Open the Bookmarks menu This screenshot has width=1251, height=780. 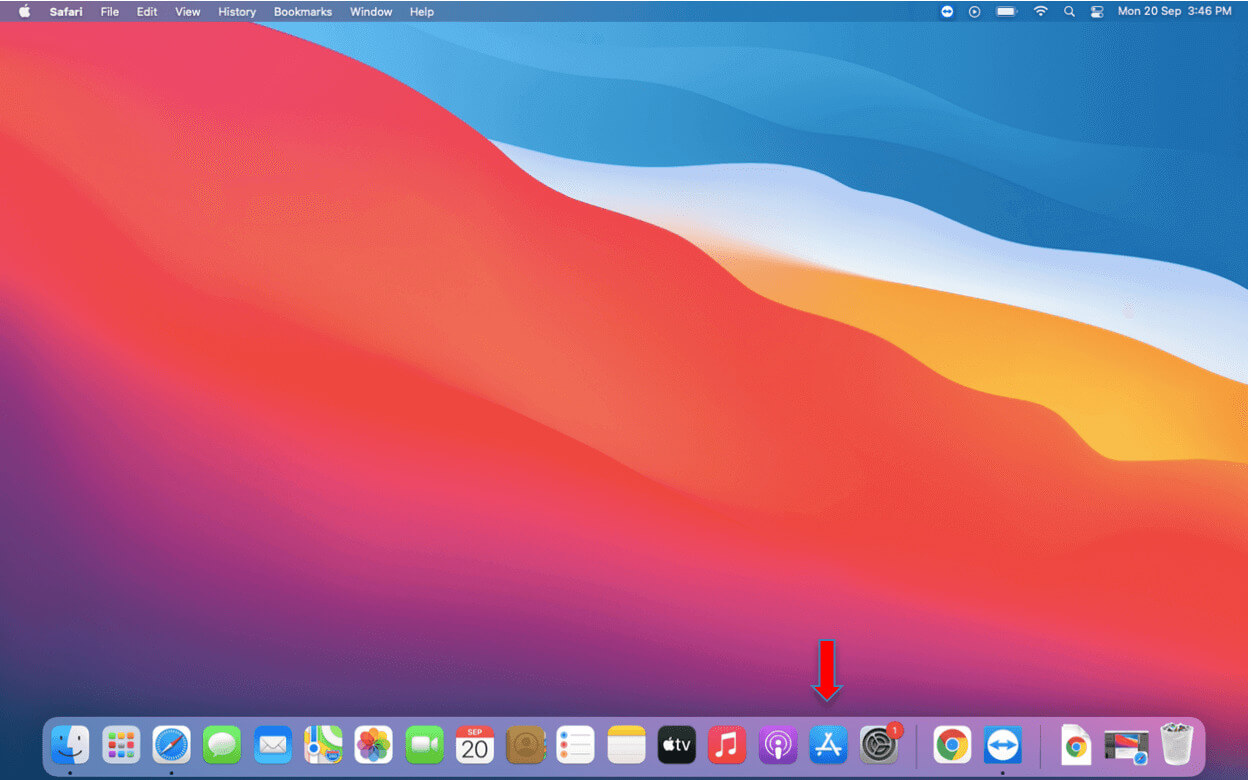tap(302, 12)
